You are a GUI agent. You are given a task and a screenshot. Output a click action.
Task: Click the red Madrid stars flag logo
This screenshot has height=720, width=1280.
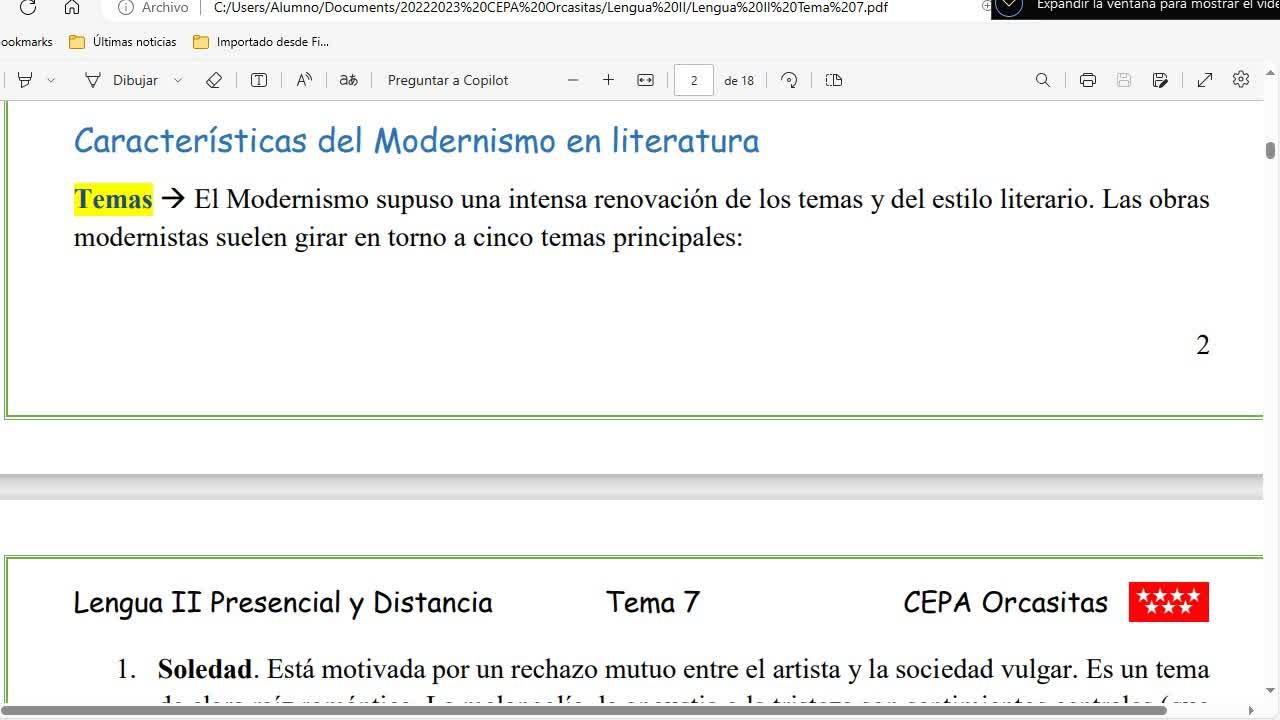point(1169,602)
